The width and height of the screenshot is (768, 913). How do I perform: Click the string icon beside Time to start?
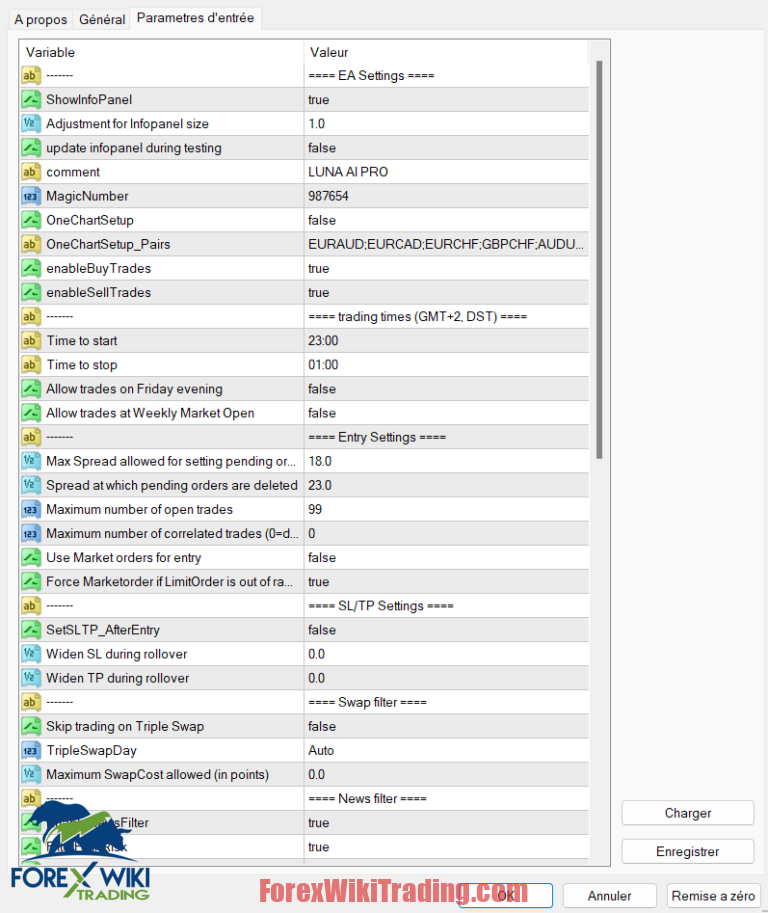(31, 341)
